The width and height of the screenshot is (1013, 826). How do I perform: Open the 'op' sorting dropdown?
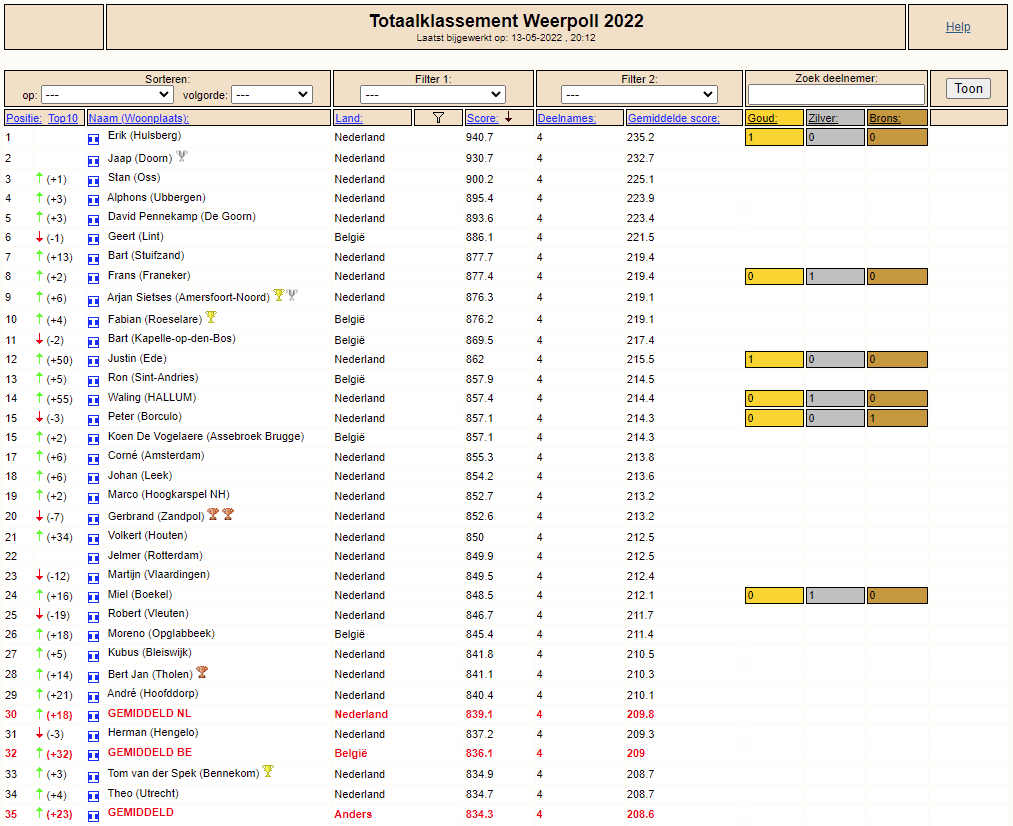107,95
